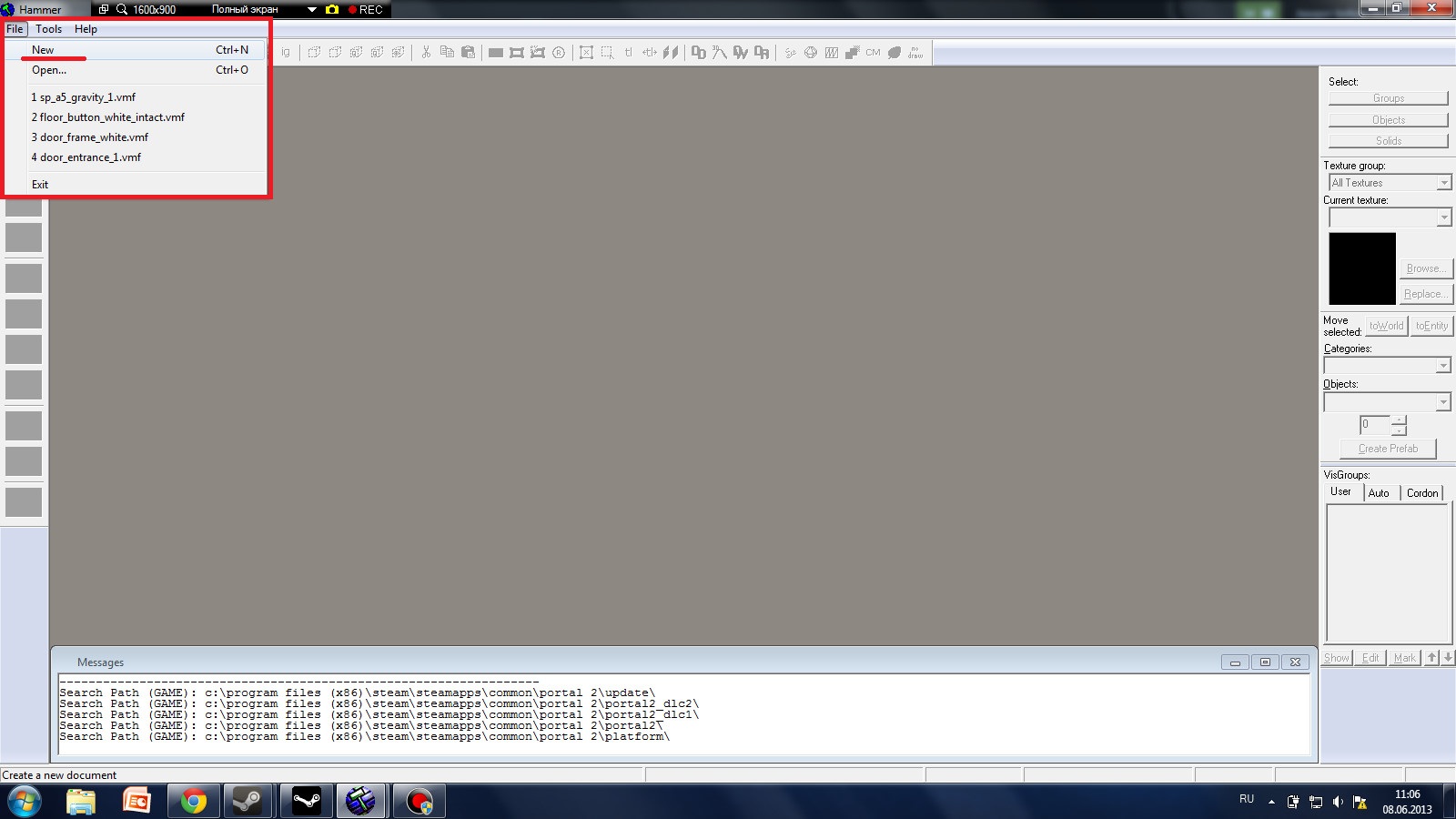The height and width of the screenshot is (819, 1456).
Task: Click the Replace... texture button
Action: pos(1426,294)
